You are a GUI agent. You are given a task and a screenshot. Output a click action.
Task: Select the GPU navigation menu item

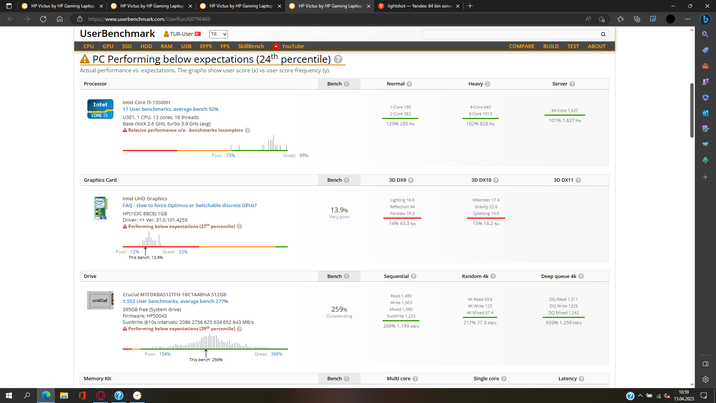click(x=108, y=46)
